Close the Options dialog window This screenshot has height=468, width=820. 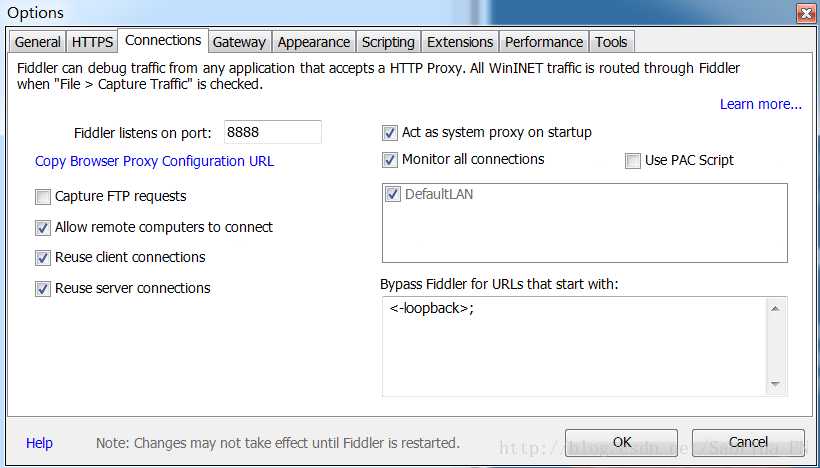(x=804, y=13)
